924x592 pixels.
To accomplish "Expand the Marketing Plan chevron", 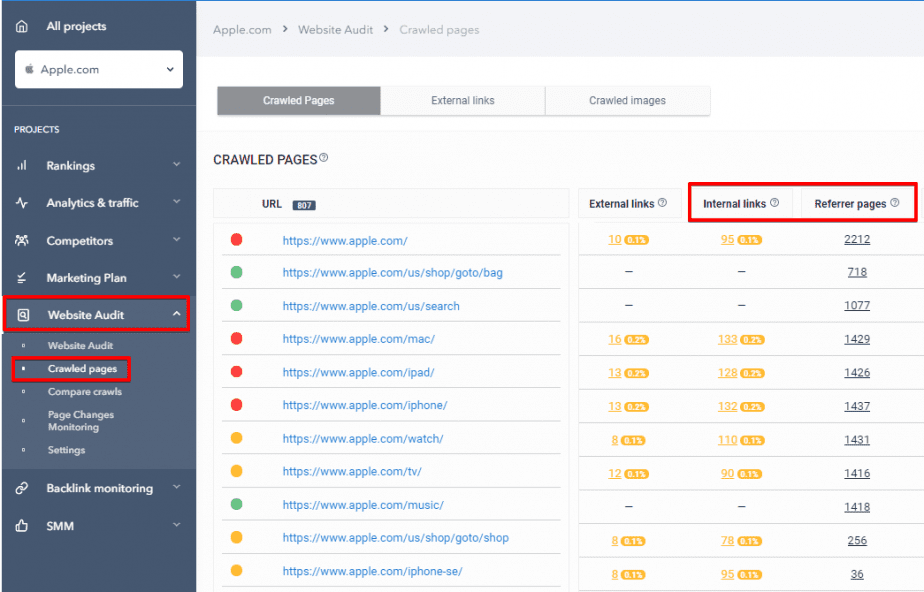I will (x=176, y=276).
